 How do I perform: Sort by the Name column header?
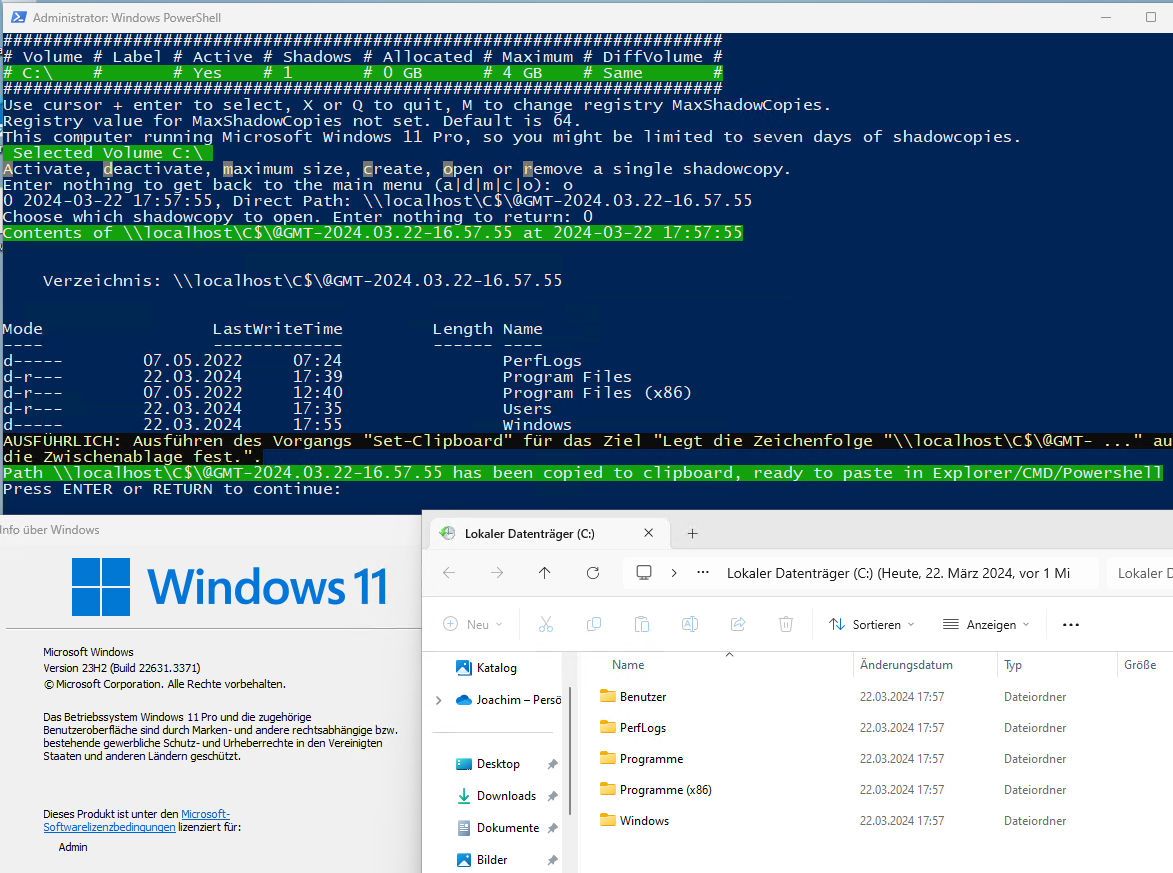click(x=628, y=665)
